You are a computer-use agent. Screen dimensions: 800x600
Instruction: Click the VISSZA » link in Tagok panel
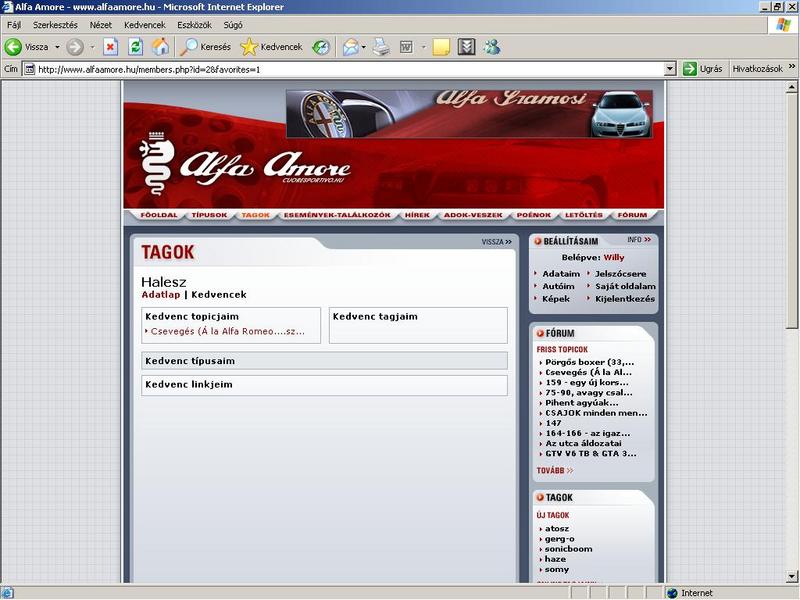point(496,242)
